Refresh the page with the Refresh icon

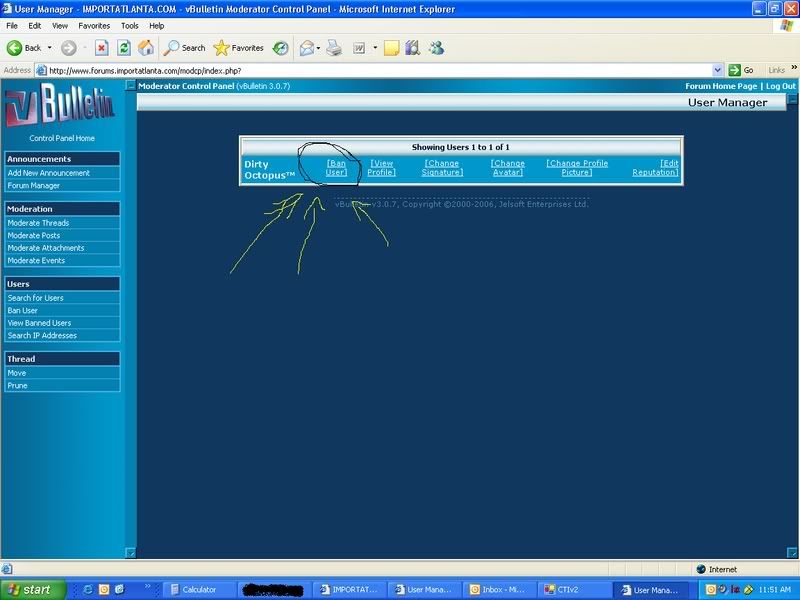tap(124, 47)
